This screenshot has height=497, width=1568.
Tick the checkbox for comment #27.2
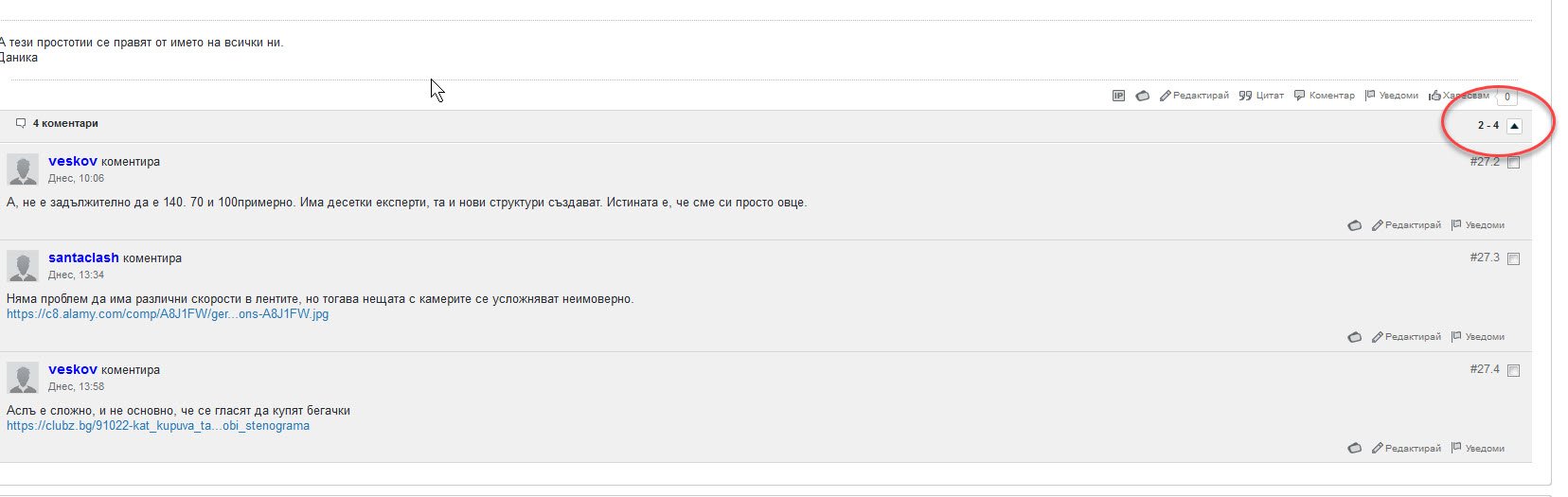point(1513,163)
